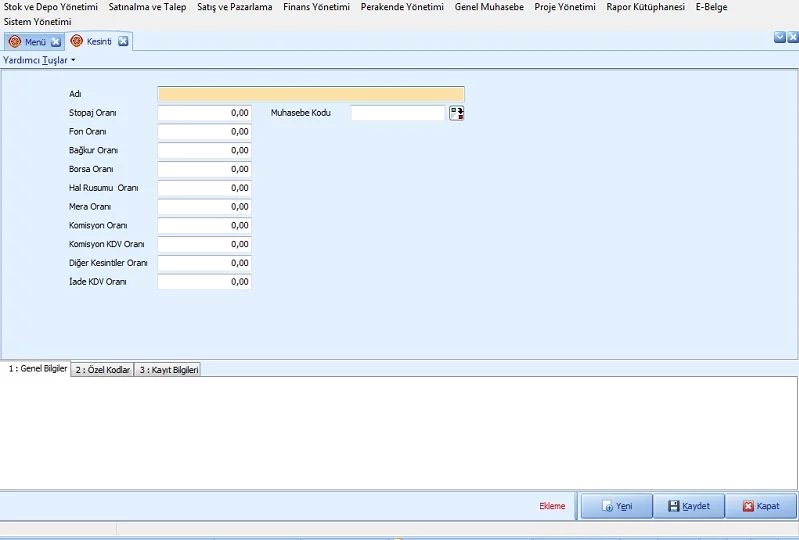Image resolution: width=799 pixels, height=540 pixels.
Task: Open the 3 : Kayıt Bilgileri tab
Action: [169, 370]
